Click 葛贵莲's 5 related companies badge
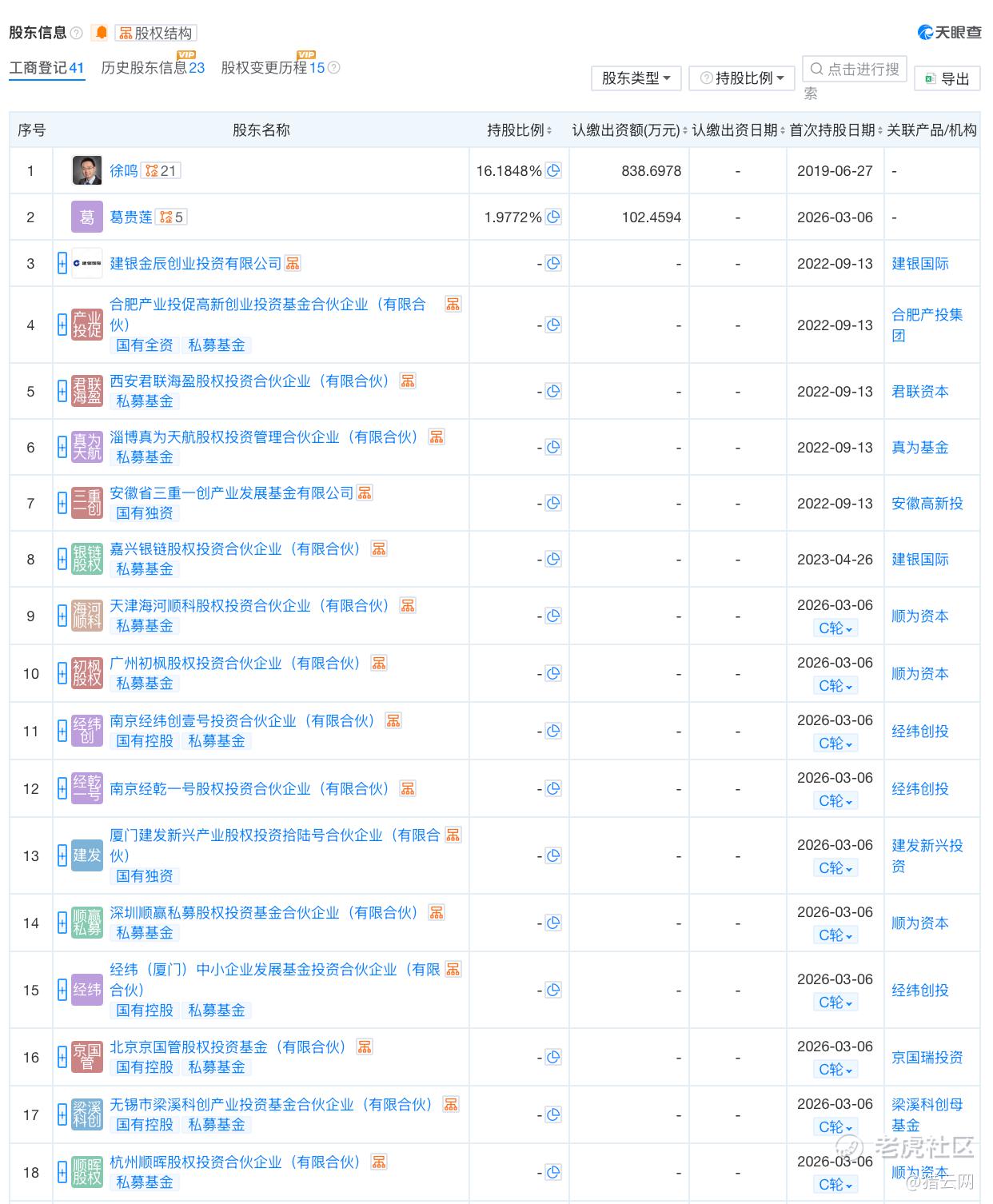The width and height of the screenshot is (993, 1204). pyautogui.click(x=171, y=217)
